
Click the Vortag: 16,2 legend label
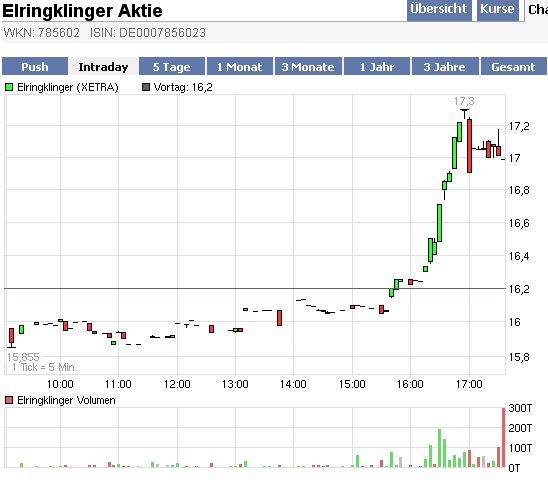click(x=183, y=87)
